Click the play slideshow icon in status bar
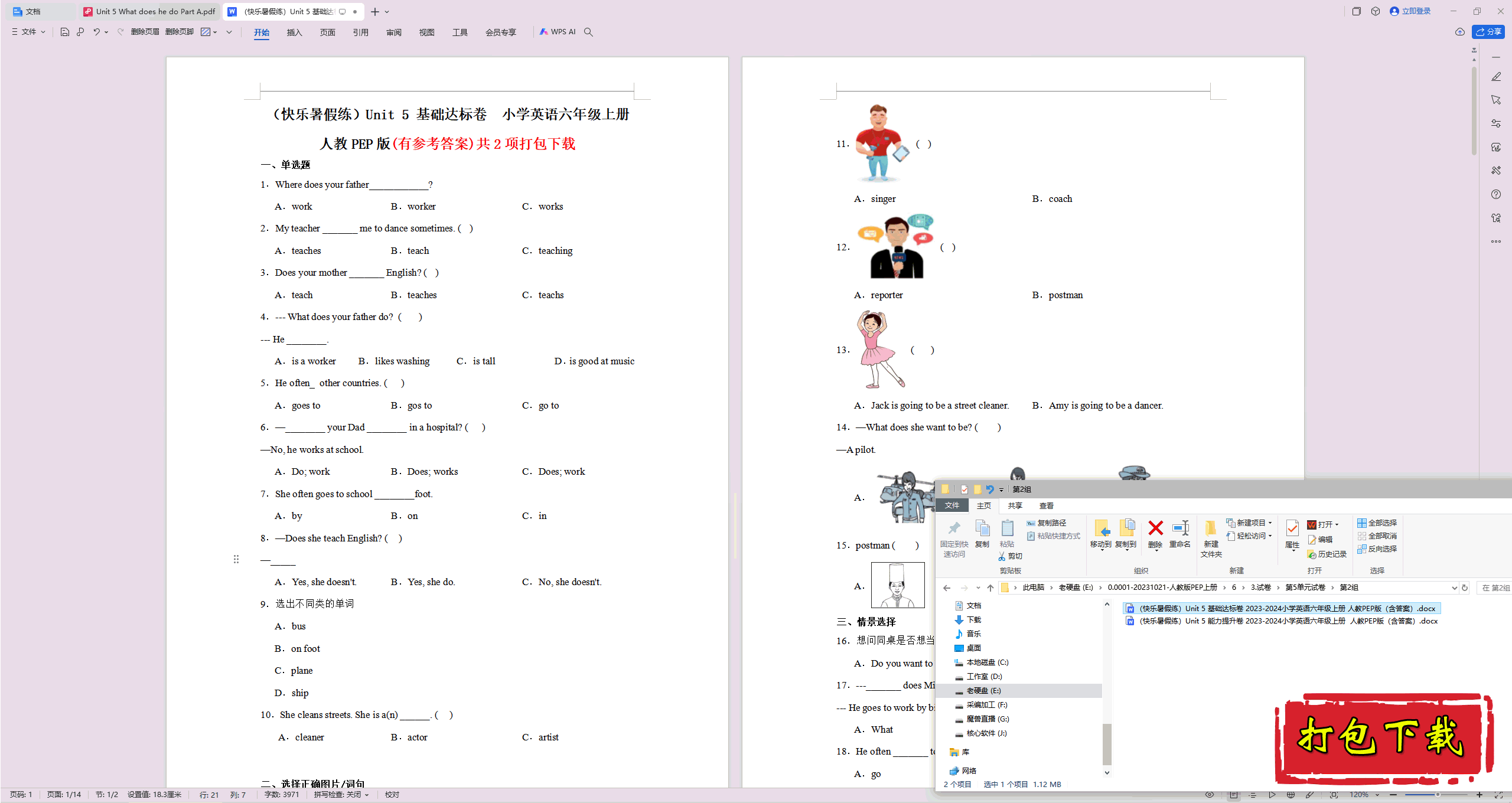 pos(1272,795)
